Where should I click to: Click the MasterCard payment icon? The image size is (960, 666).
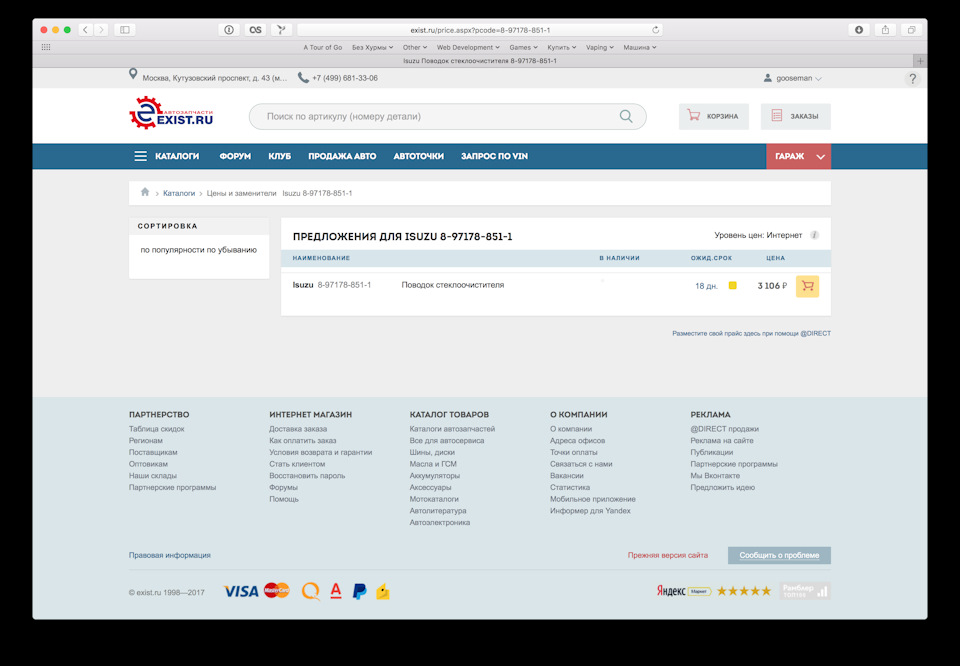pyautogui.click(x=276, y=590)
